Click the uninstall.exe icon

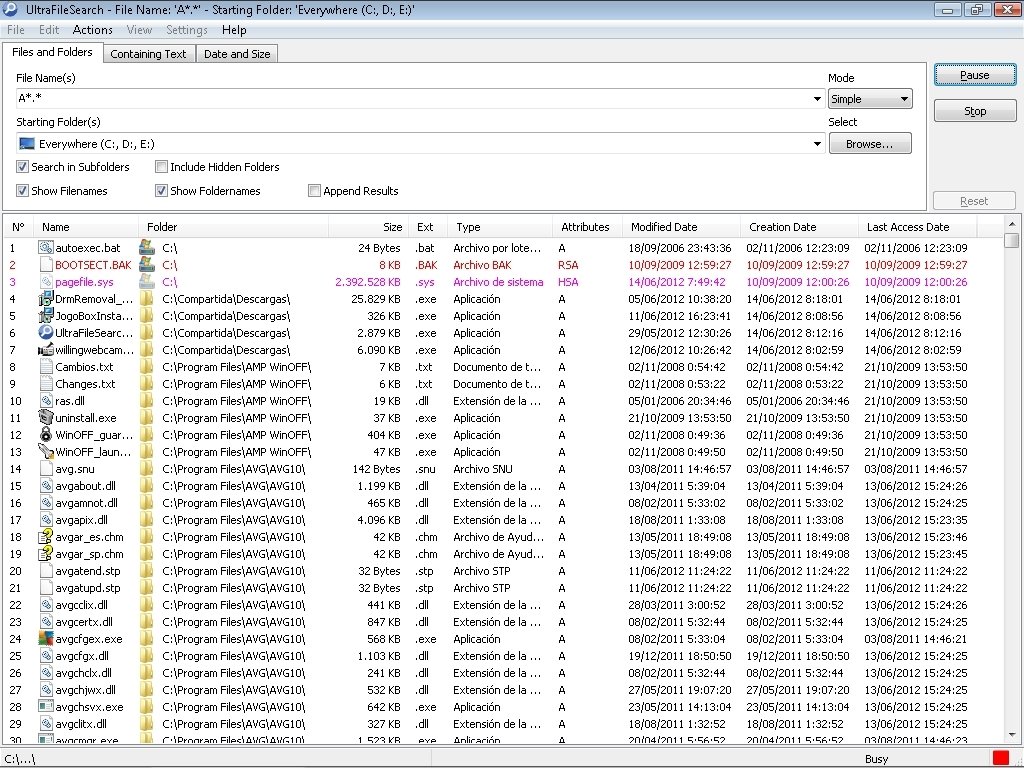point(46,417)
